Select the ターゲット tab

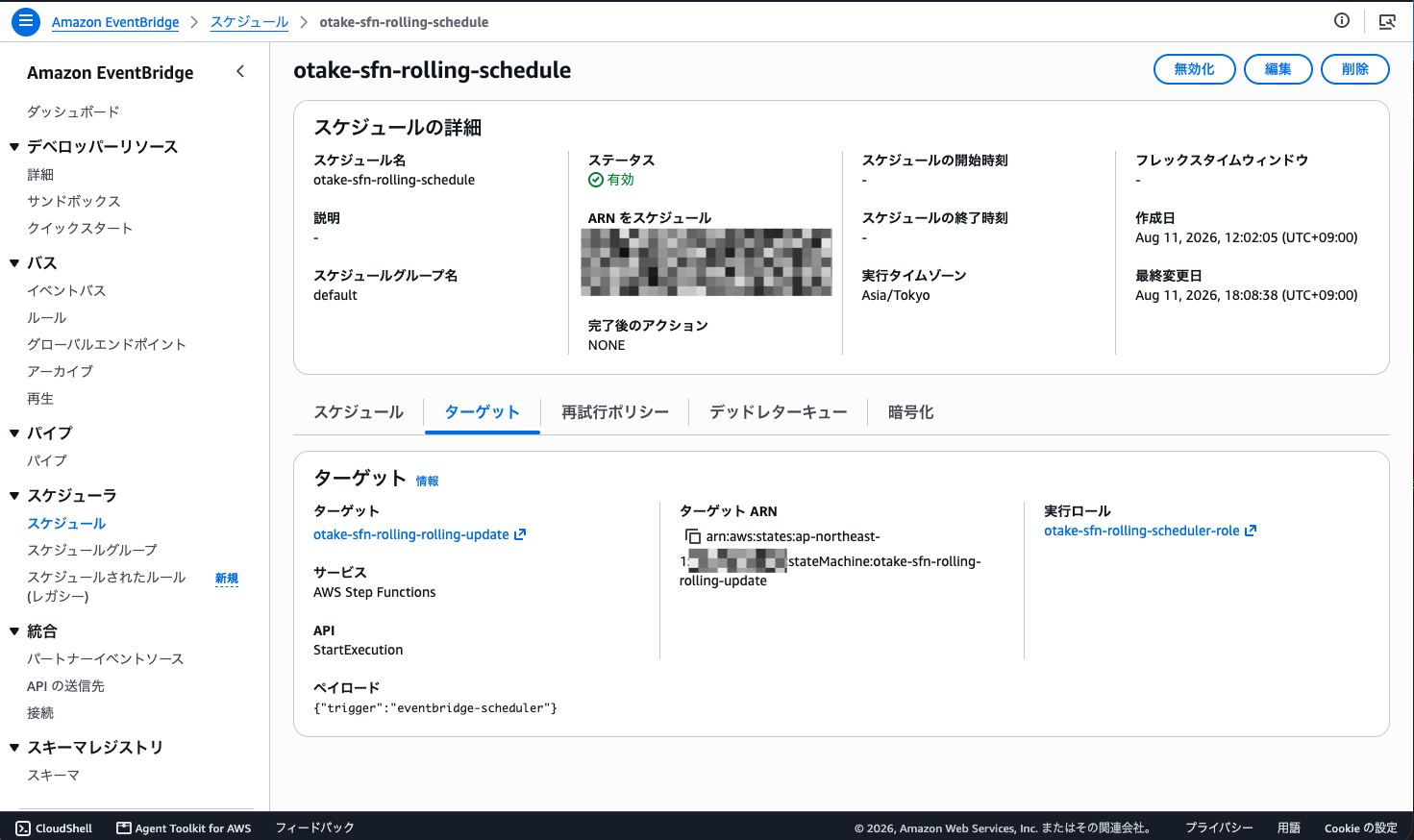pyautogui.click(x=482, y=412)
